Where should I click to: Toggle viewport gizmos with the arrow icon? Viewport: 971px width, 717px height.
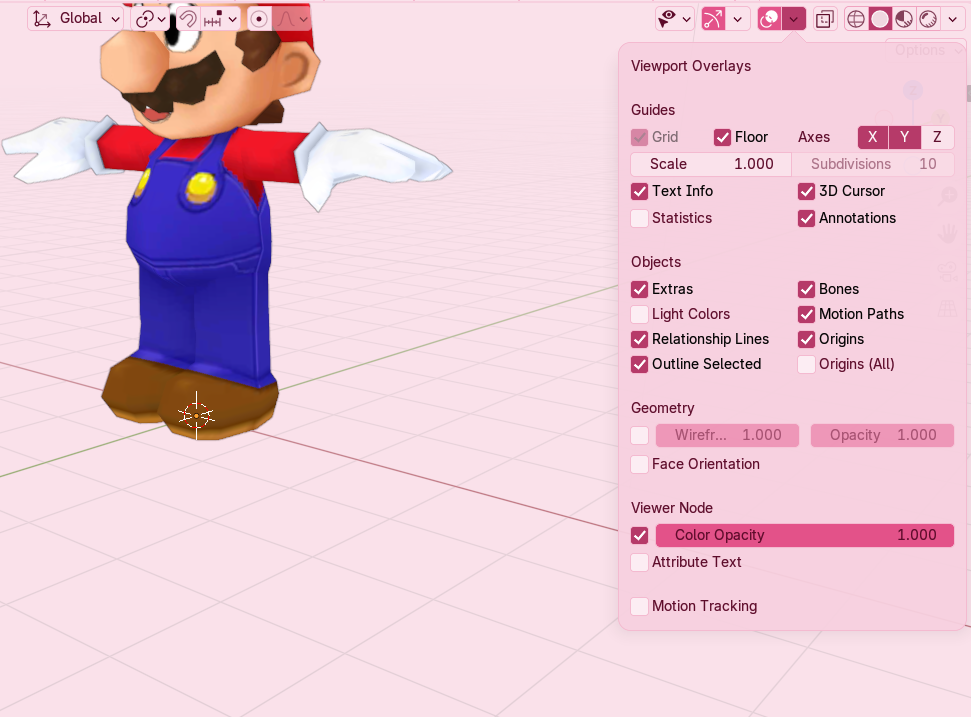(x=713, y=19)
